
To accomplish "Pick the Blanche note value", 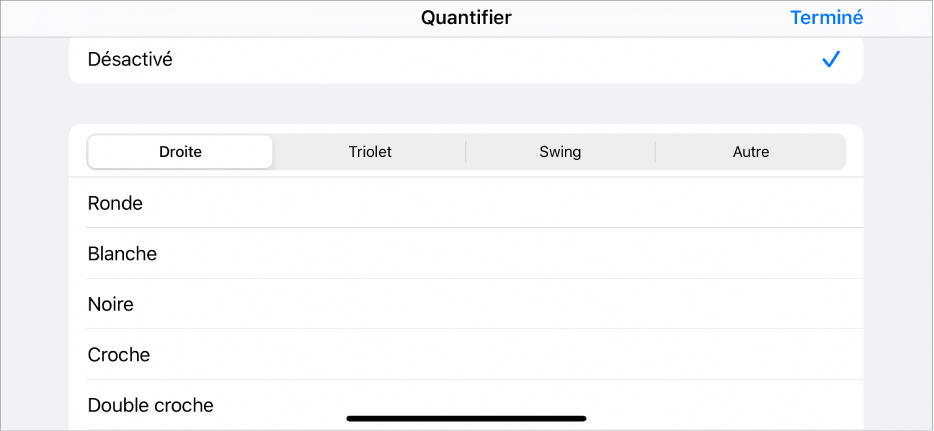I will 123,254.
